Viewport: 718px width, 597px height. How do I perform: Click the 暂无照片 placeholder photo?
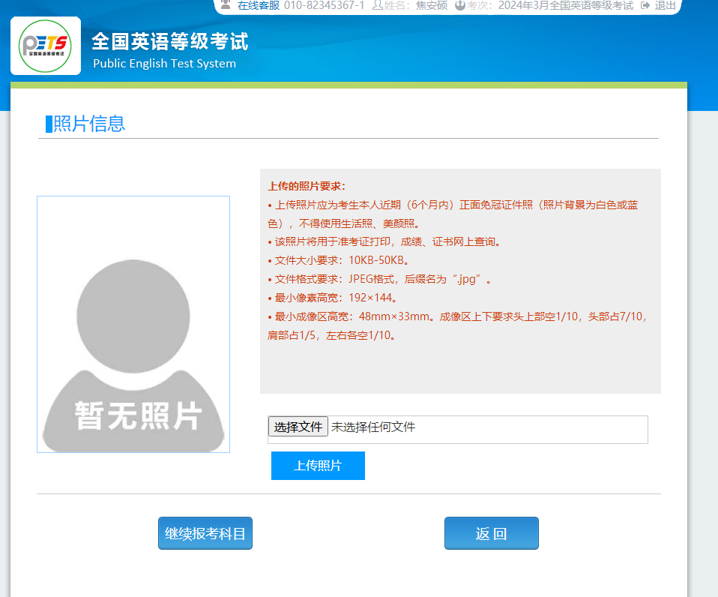pos(133,324)
